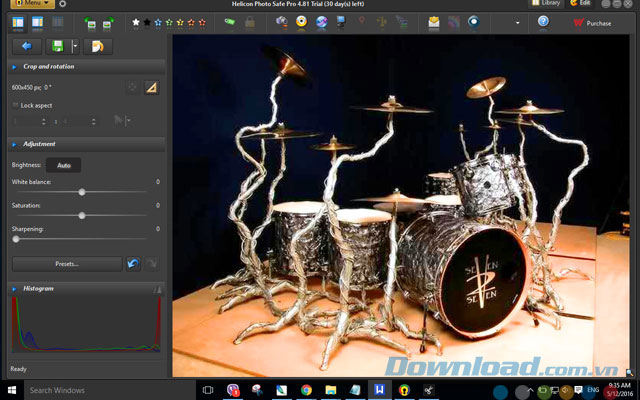The width and height of the screenshot is (640, 400).
Task: Click the blue undo arrow beside Presets
Action: tap(133, 264)
